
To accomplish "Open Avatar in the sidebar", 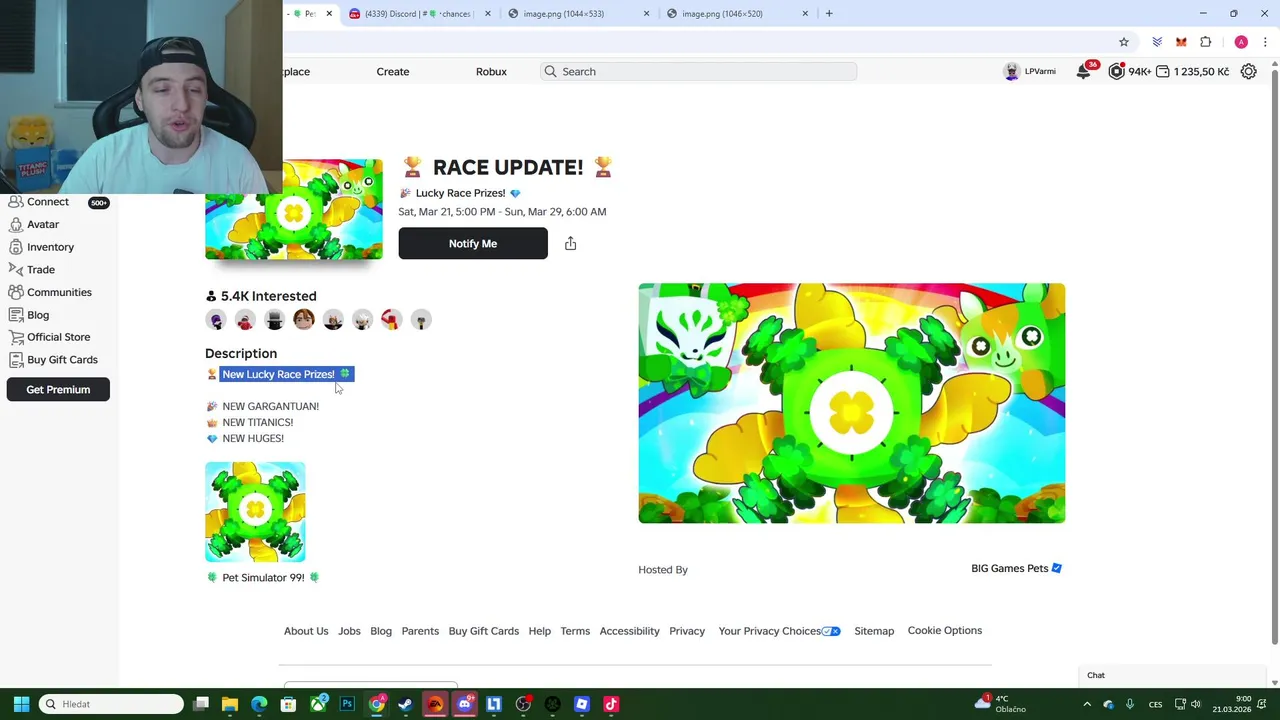I will pos(43,225).
